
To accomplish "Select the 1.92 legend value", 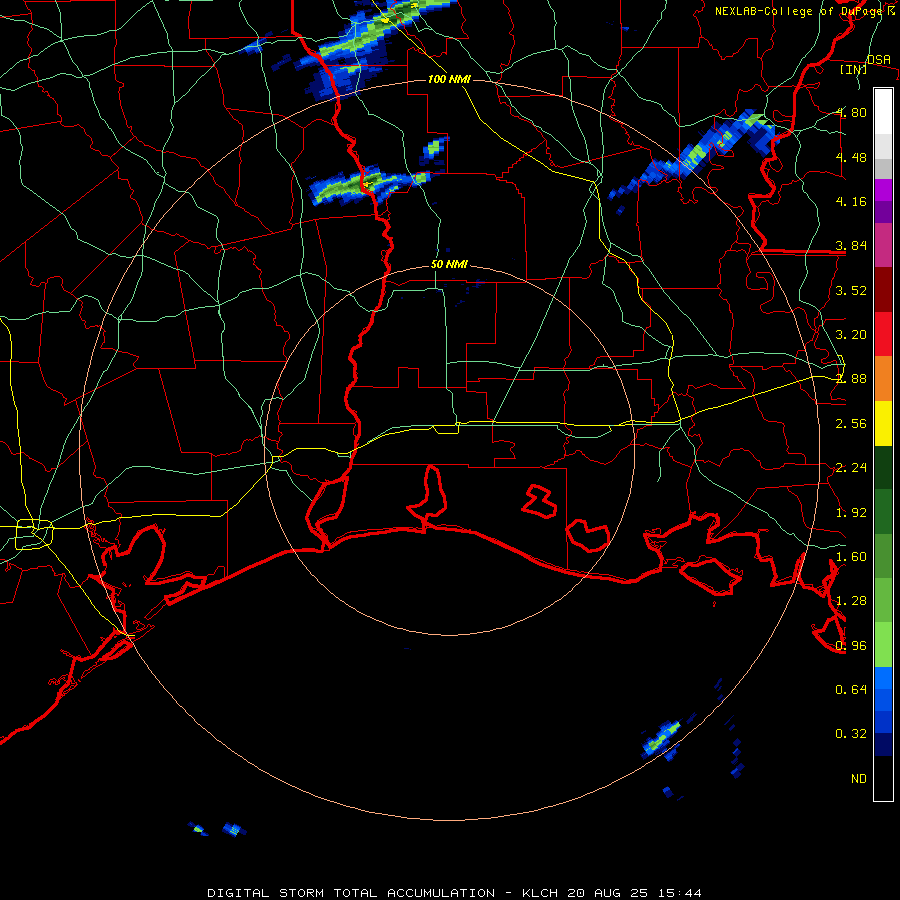I will click(x=851, y=513).
